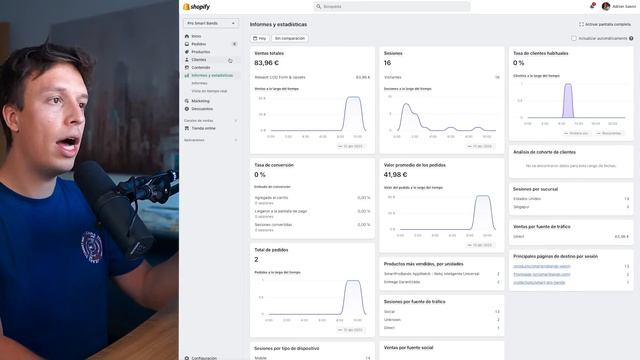Open second landing page link in list
The width and height of the screenshot is (640, 360).
pyautogui.click(x=542, y=274)
